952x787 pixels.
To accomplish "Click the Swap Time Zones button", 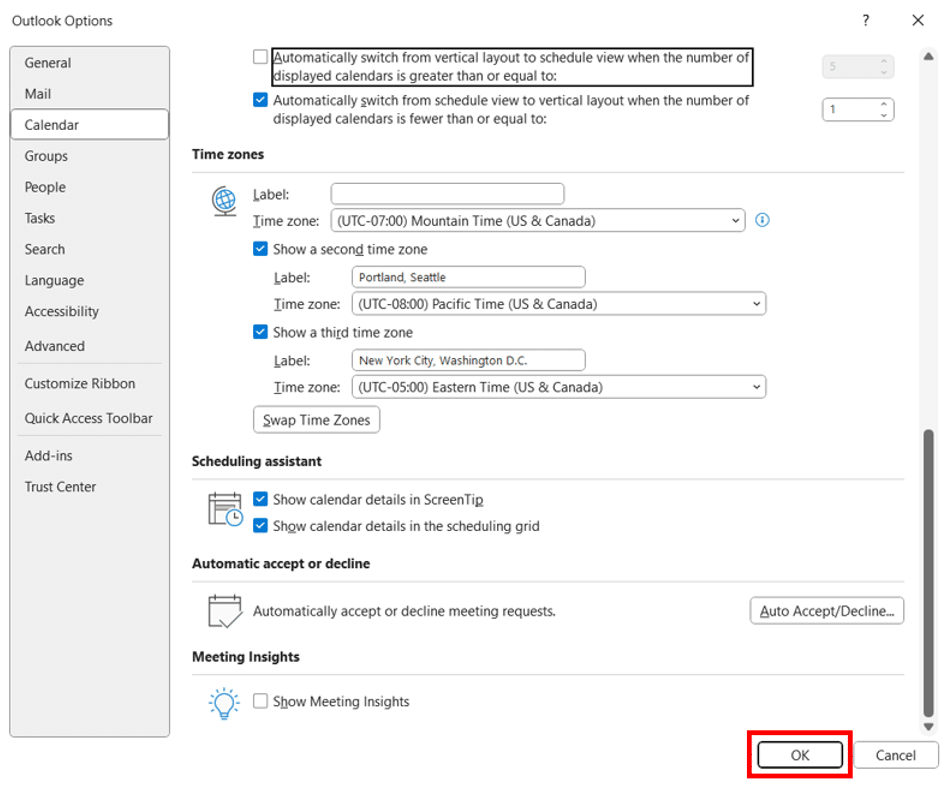I will [316, 420].
